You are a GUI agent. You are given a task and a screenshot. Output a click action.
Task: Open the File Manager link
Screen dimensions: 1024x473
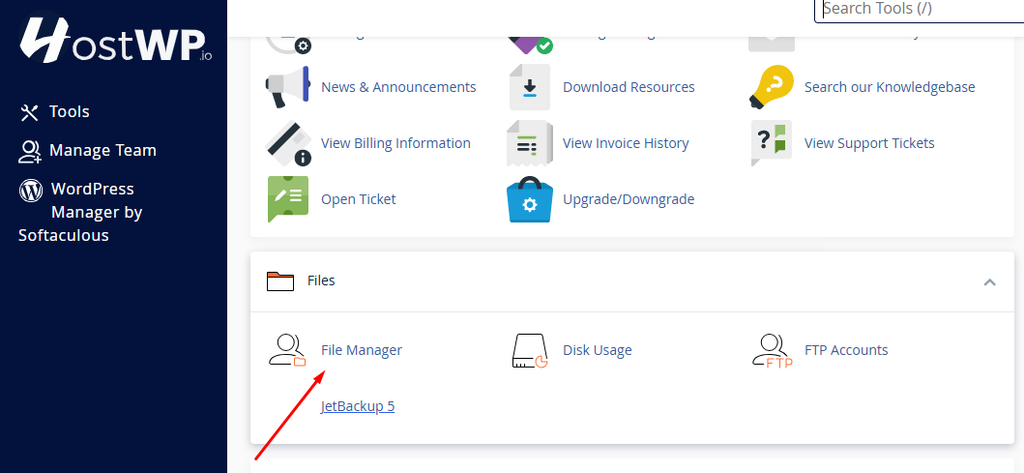coord(362,350)
